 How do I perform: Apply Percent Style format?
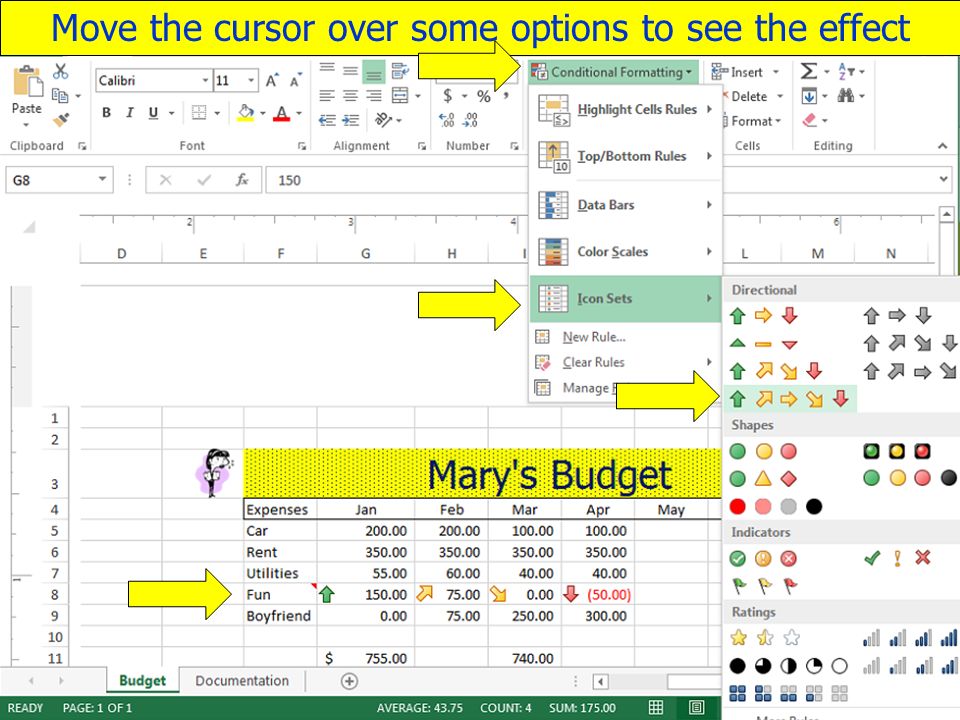[x=484, y=96]
